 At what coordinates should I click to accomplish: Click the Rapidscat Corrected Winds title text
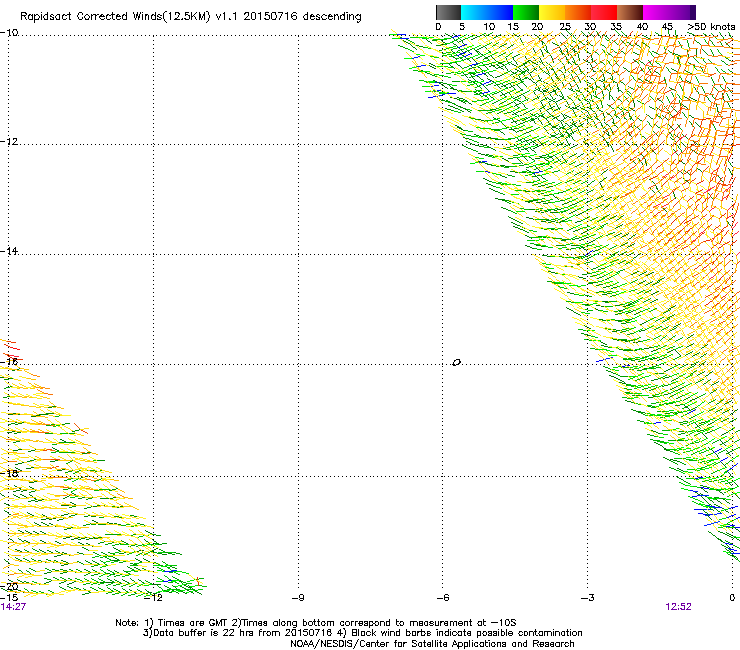(x=191, y=17)
